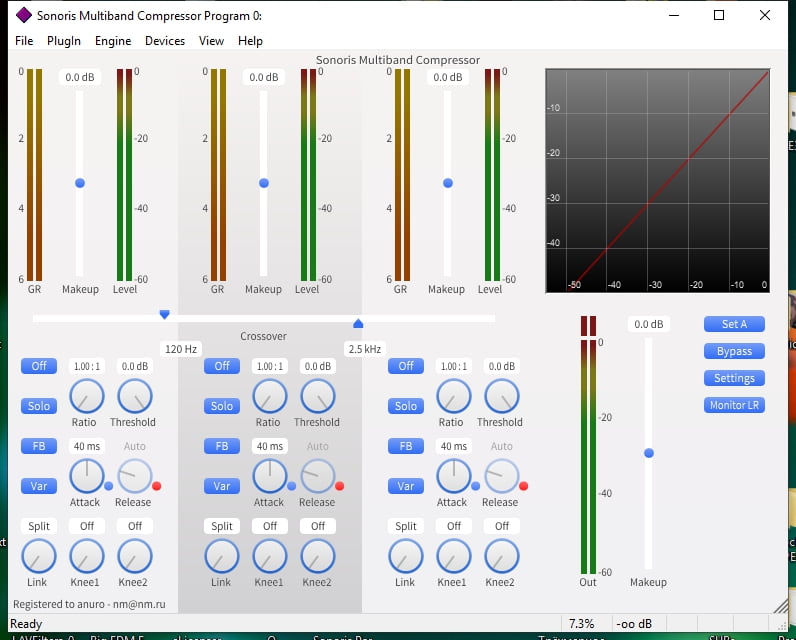Image resolution: width=796 pixels, height=640 pixels.
Task: Click the purple diamond title bar icon
Action: [x=23, y=15]
